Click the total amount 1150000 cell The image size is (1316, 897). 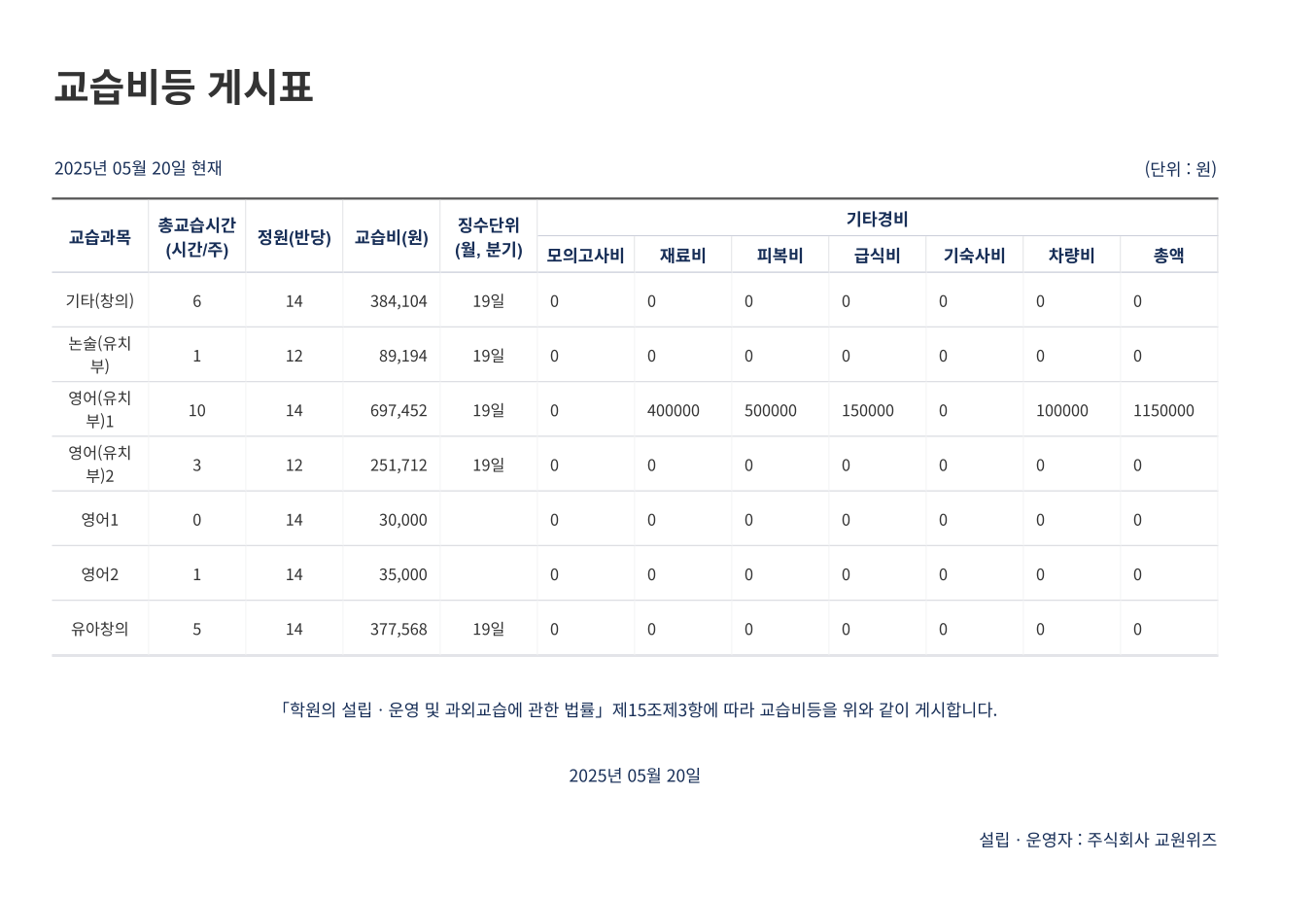click(1163, 411)
